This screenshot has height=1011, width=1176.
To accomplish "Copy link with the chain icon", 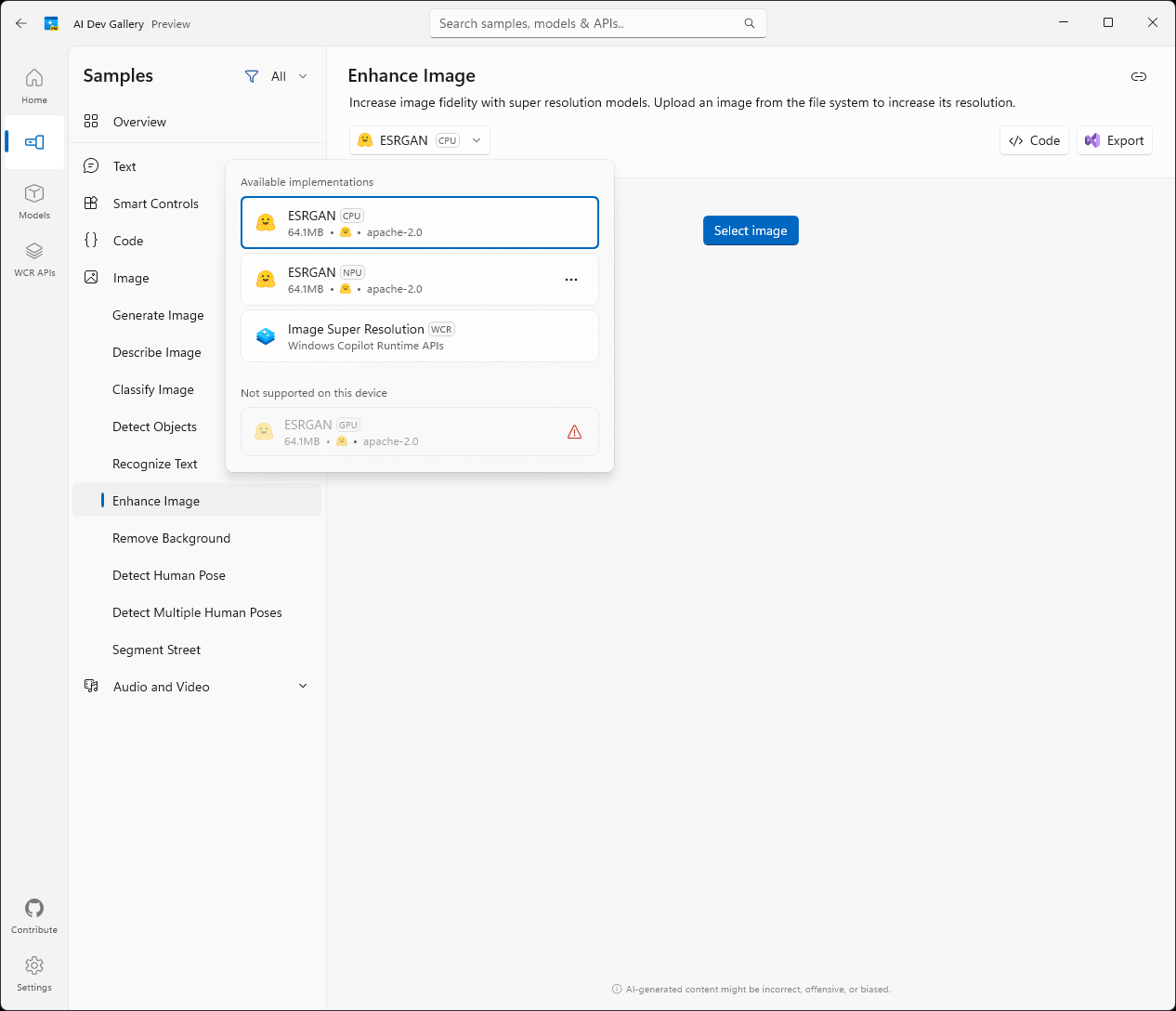I will [1138, 76].
